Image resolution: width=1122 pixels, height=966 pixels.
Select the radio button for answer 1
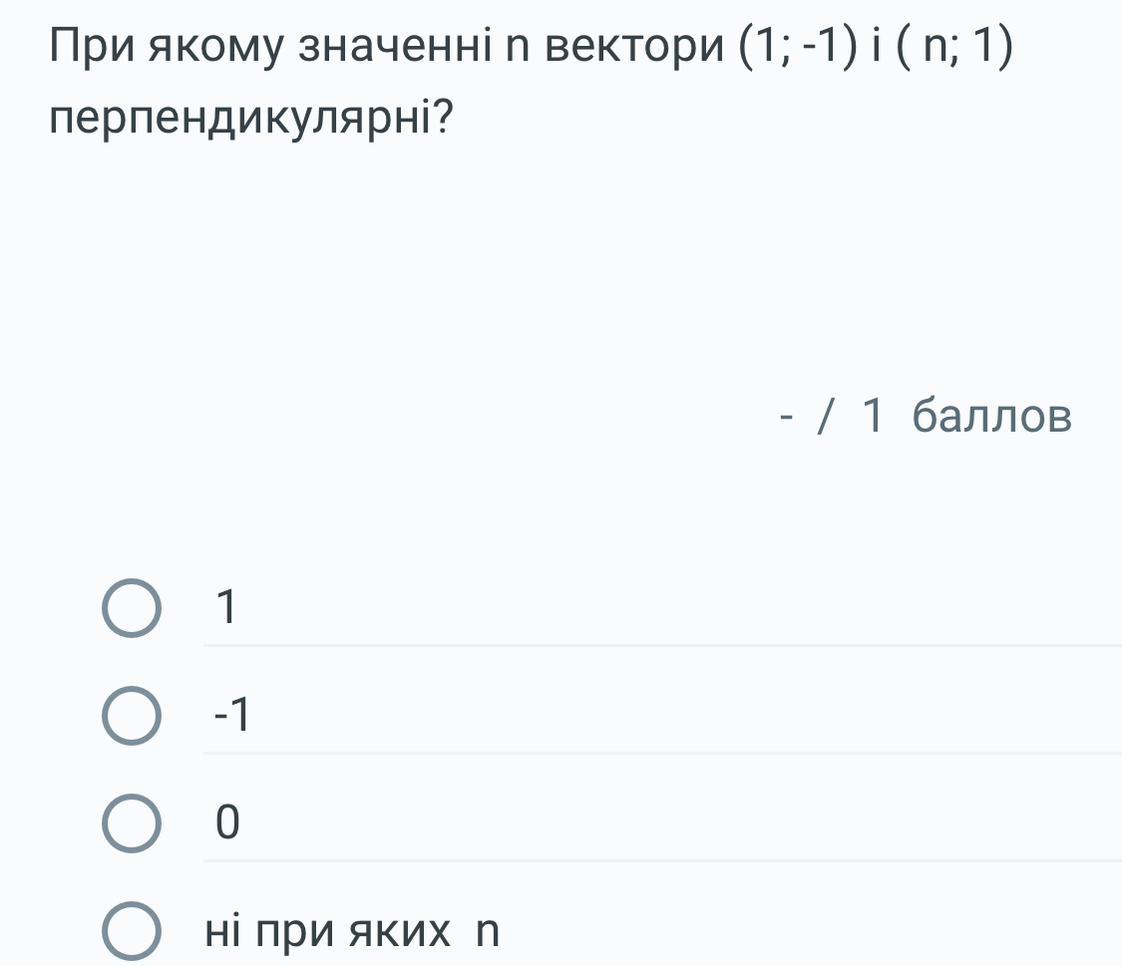pyautogui.click(x=130, y=609)
